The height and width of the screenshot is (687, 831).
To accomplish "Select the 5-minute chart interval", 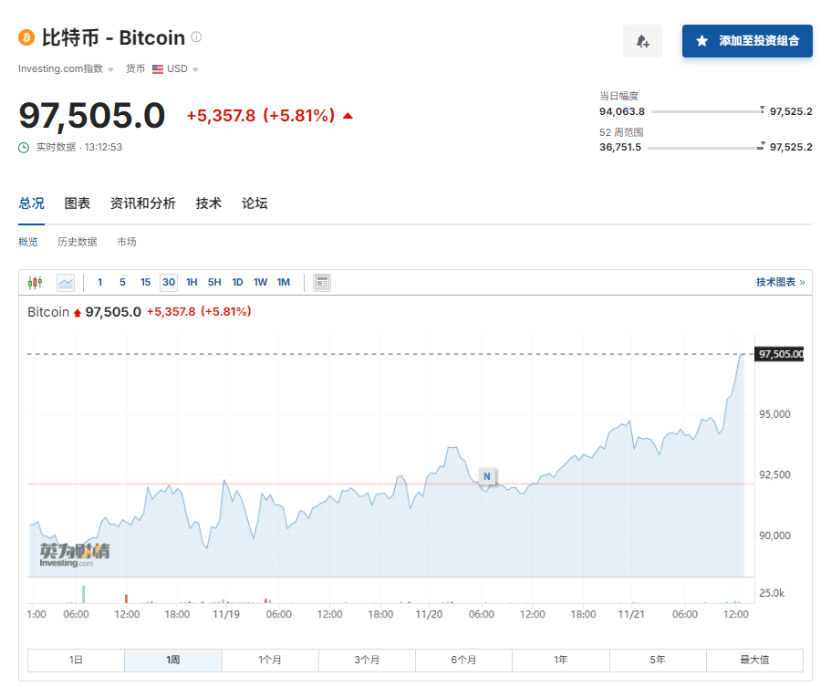I will pyautogui.click(x=123, y=283).
